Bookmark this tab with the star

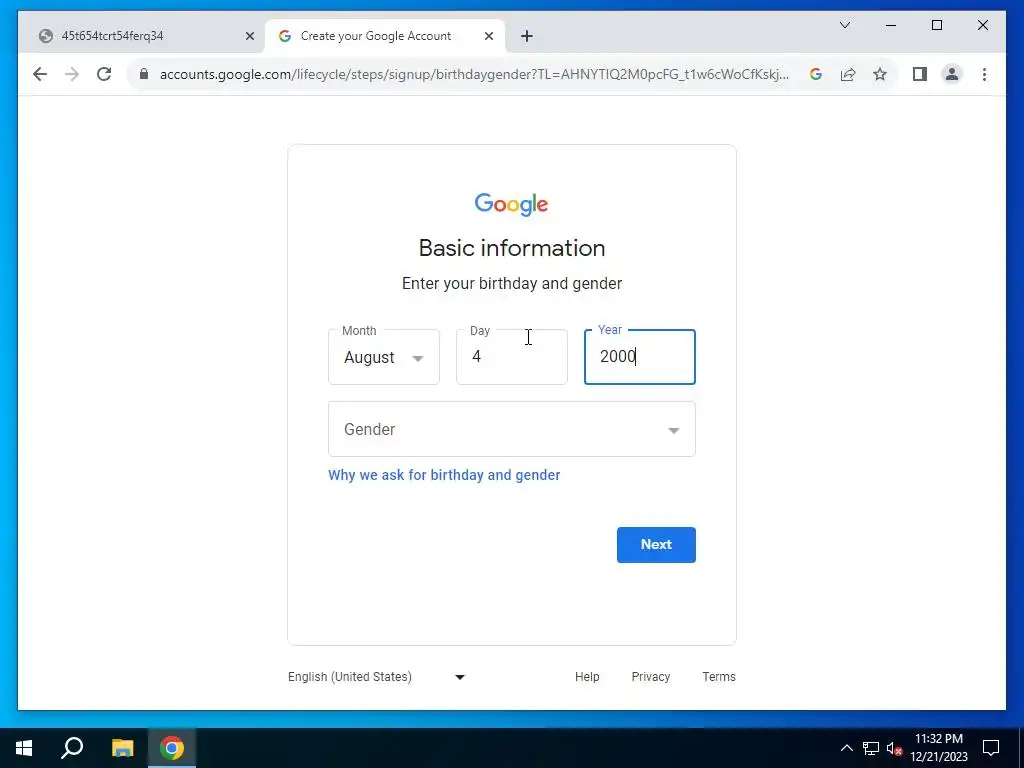point(880,74)
